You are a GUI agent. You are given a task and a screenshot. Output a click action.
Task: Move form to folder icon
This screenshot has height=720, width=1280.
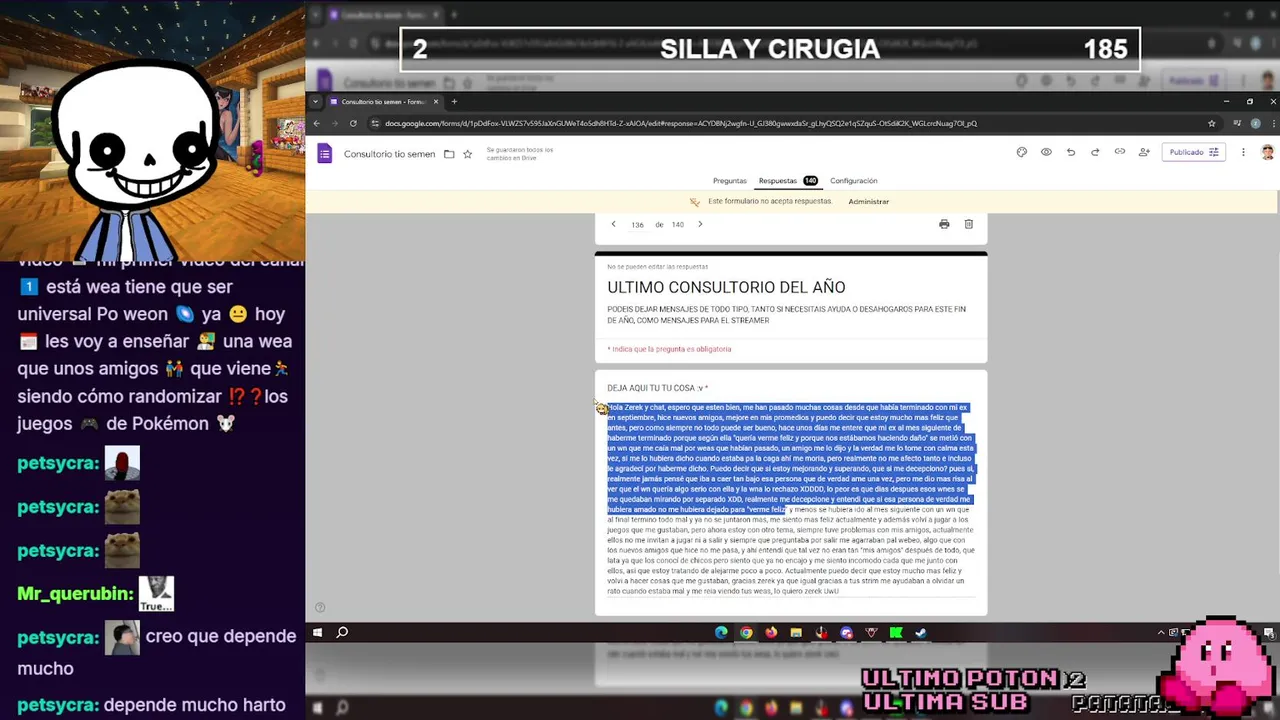click(x=449, y=154)
